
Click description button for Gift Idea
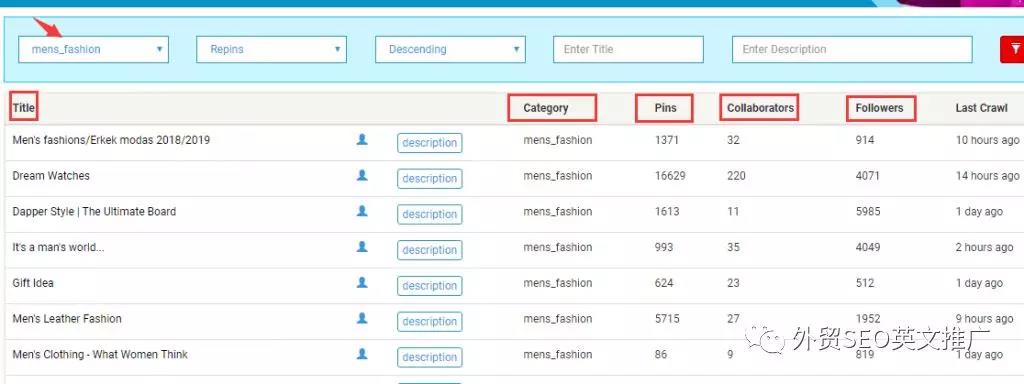(430, 285)
